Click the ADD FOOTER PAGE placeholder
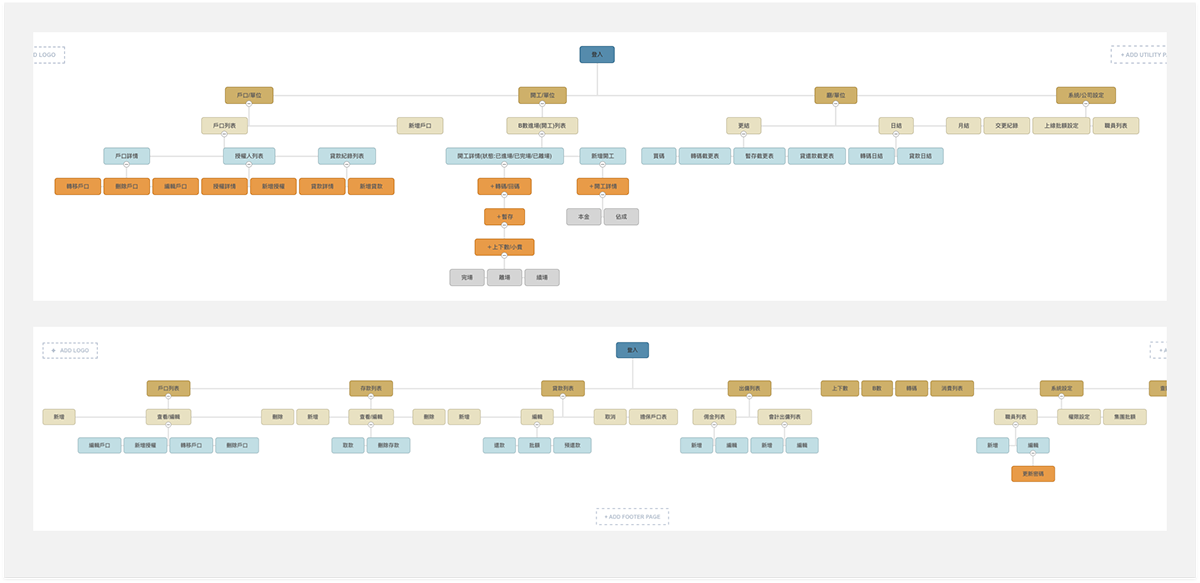Screen dimensions: 1200x583 (x=632, y=516)
